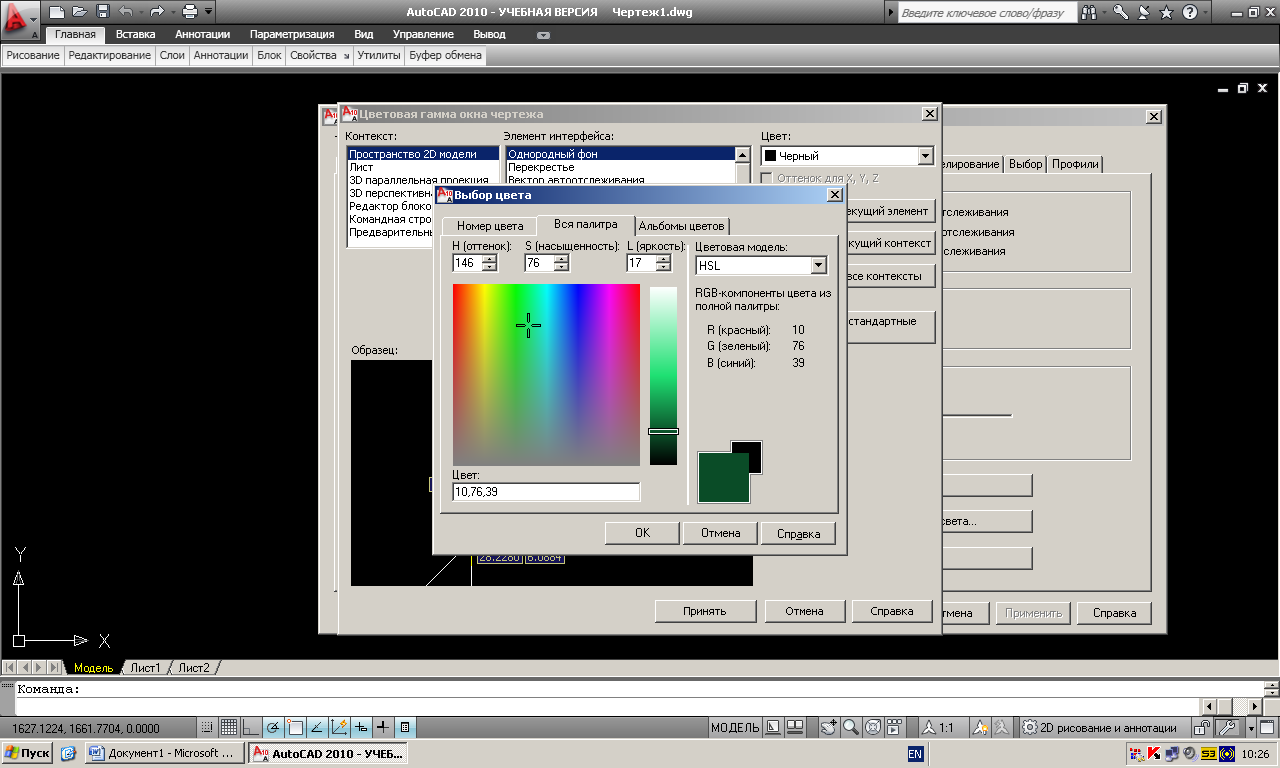
Task: Click the Цвет RGB value input field
Action: 546,492
